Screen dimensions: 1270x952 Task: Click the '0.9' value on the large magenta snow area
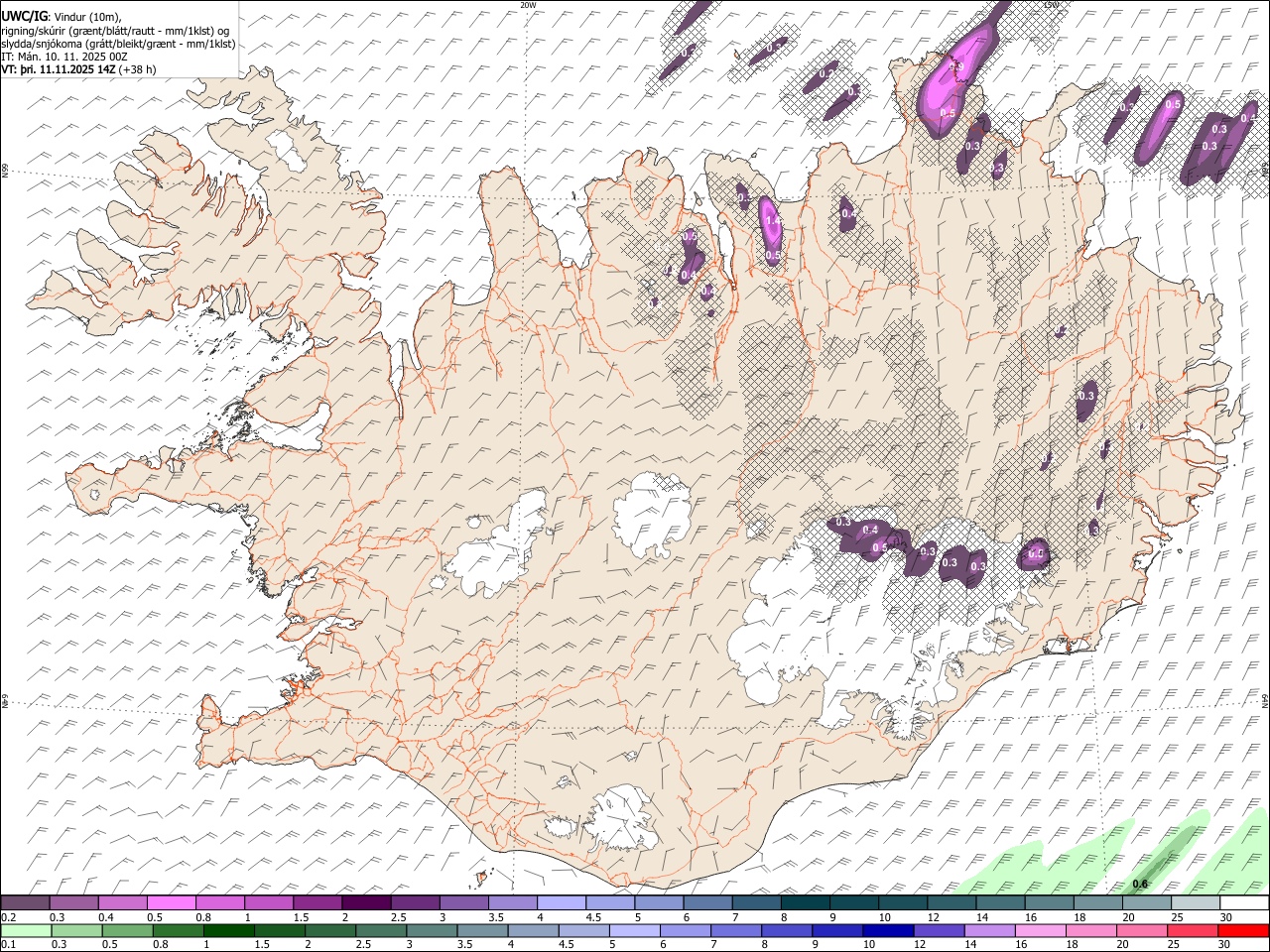(x=956, y=66)
